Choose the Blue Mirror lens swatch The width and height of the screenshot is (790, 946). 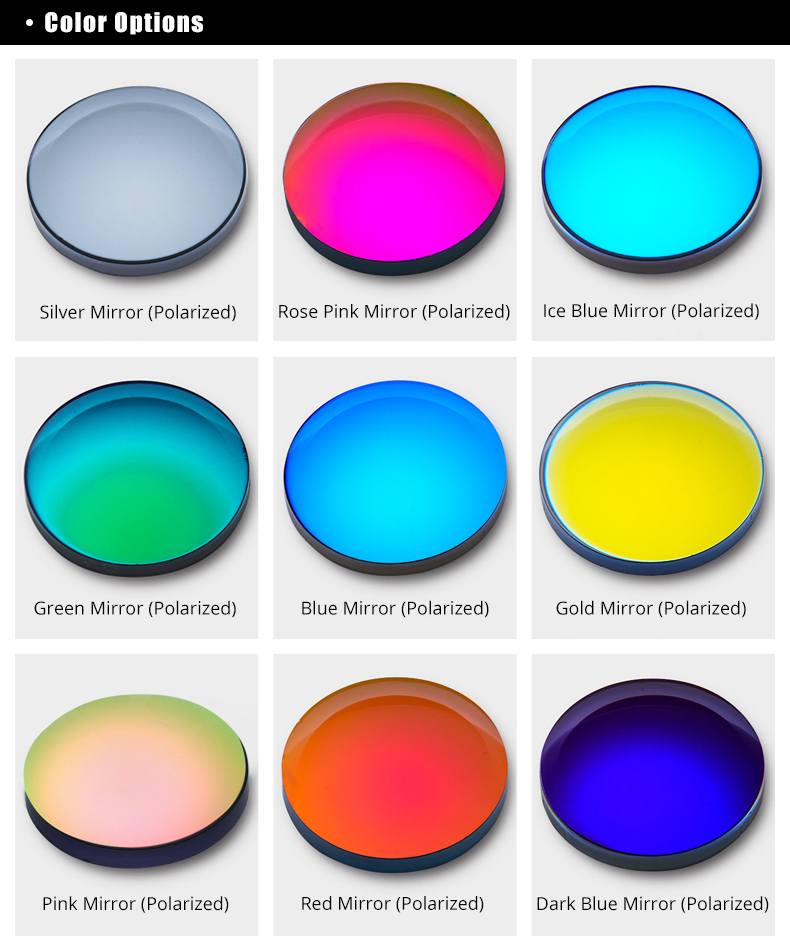pyautogui.click(x=395, y=477)
